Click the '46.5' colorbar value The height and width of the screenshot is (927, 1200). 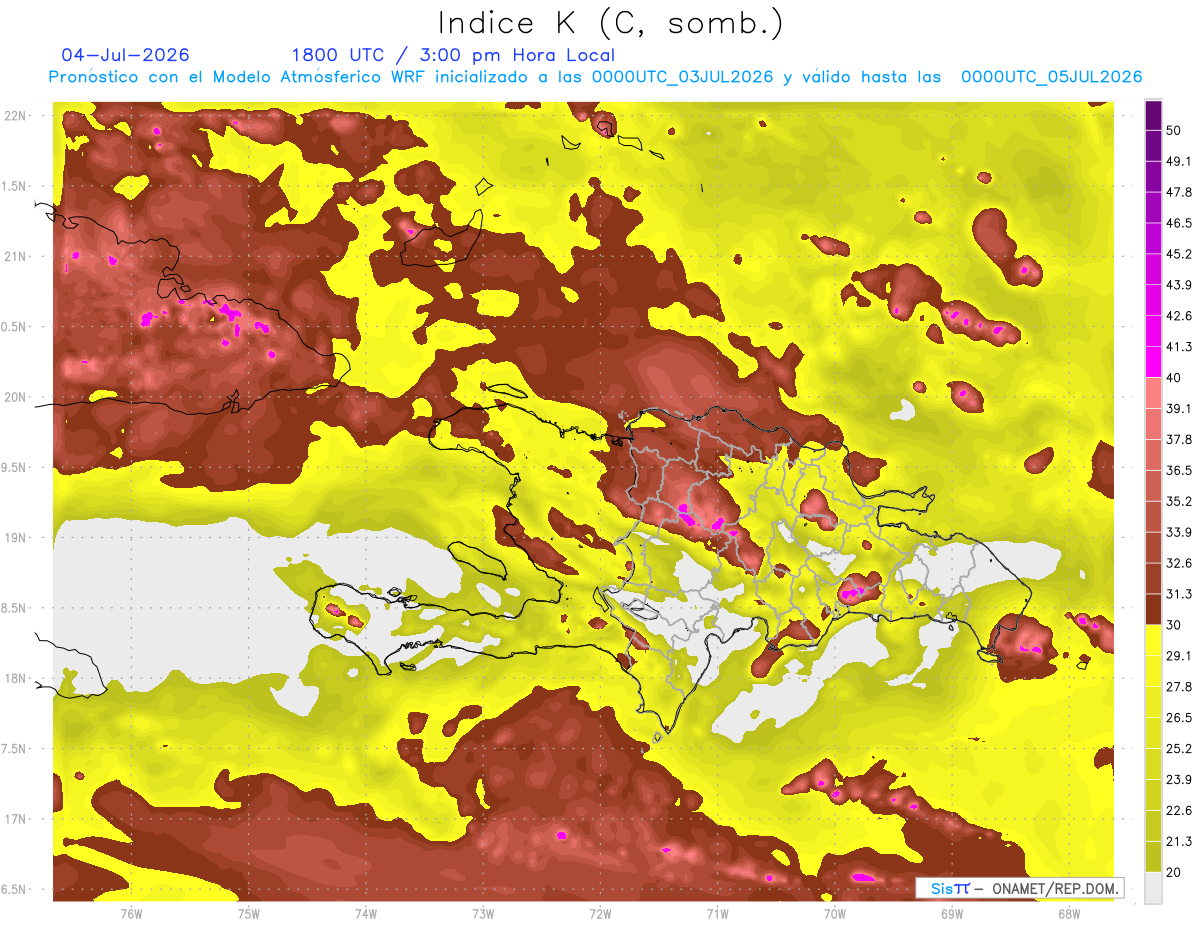pos(1180,223)
